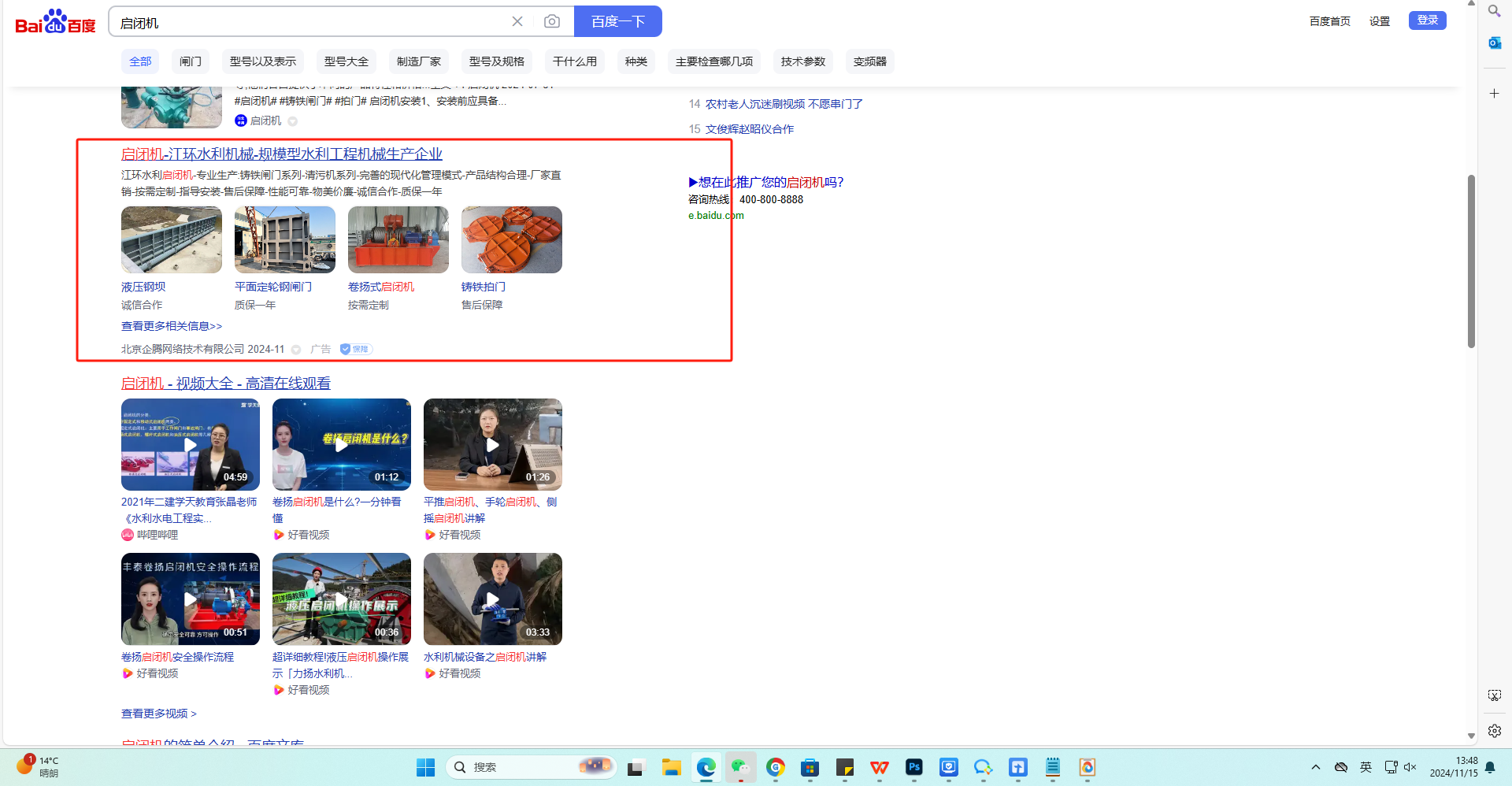Screen dimensions: 1512x786
Task: Select the 干什么用 filter tab
Action: [575, 61]
